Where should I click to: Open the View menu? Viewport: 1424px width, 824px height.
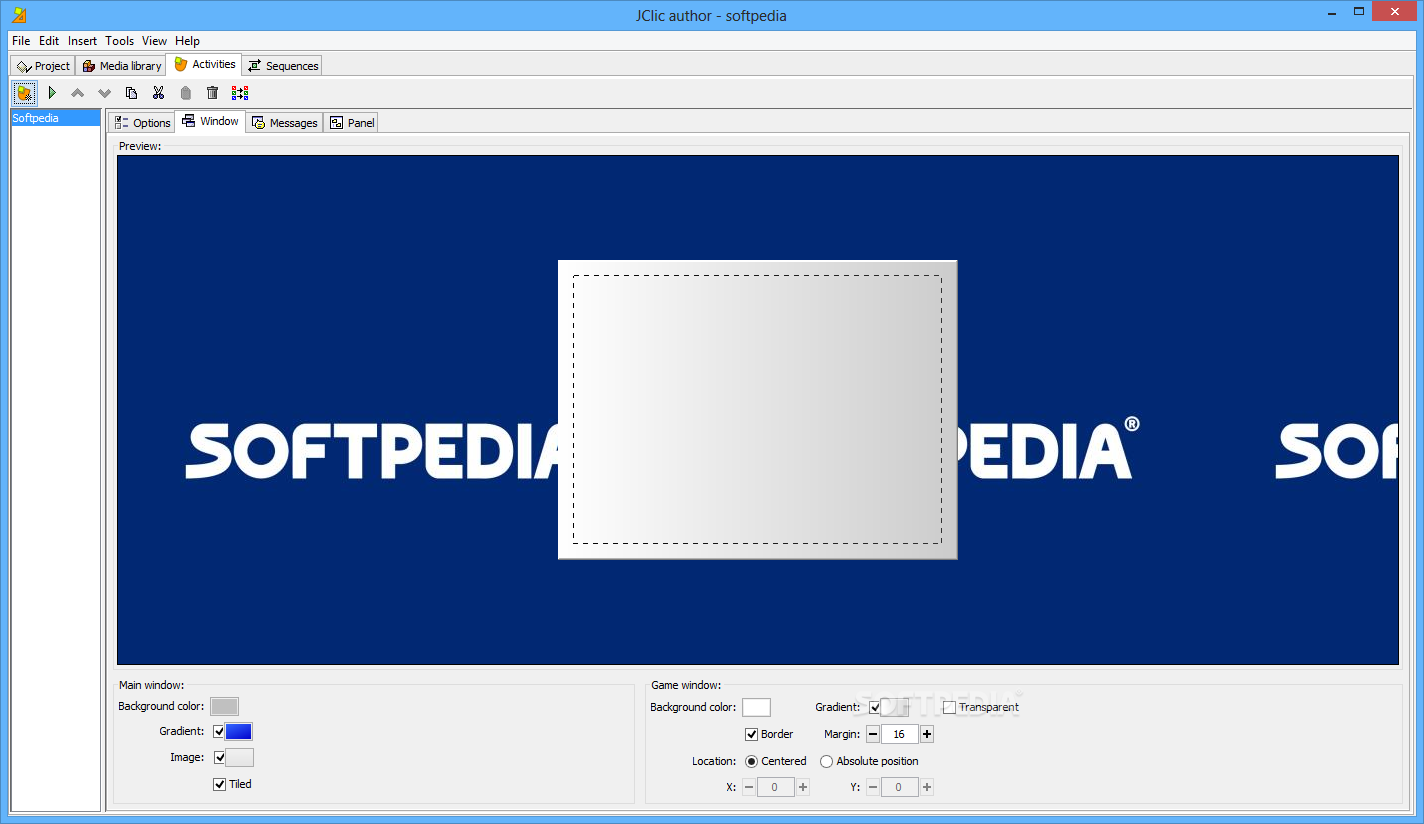coord(154,41)
